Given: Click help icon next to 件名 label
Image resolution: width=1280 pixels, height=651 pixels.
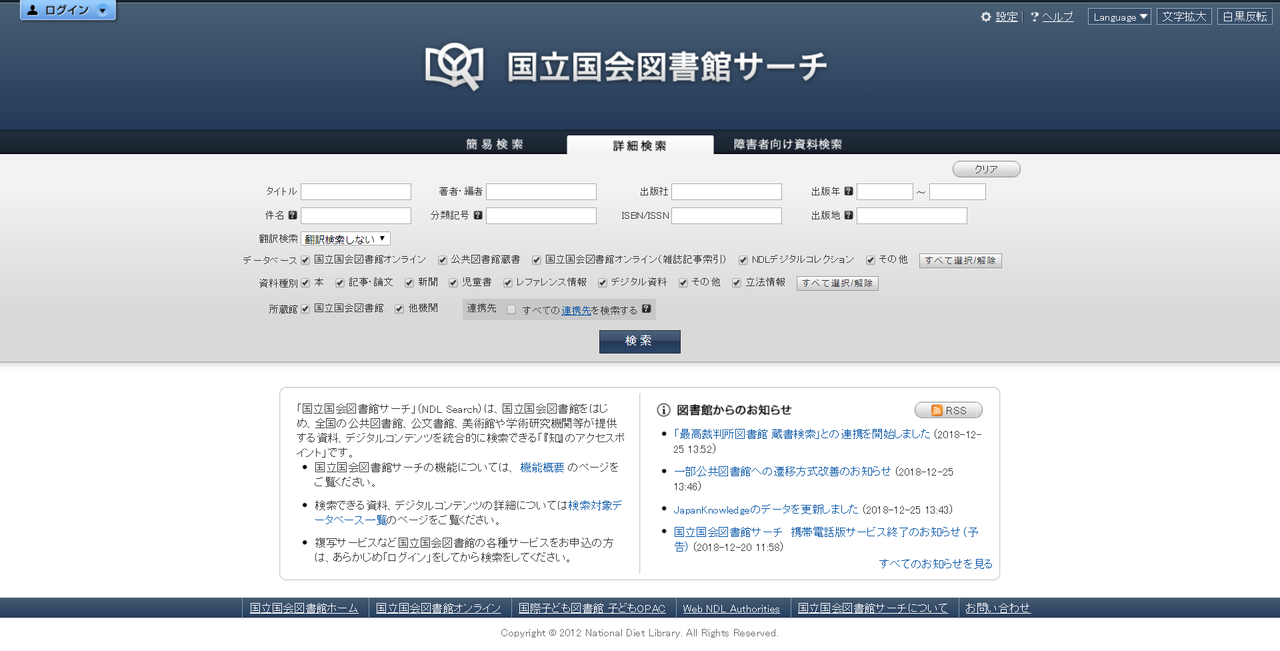Looking at the screenshot, I should [x=293, y=215].
